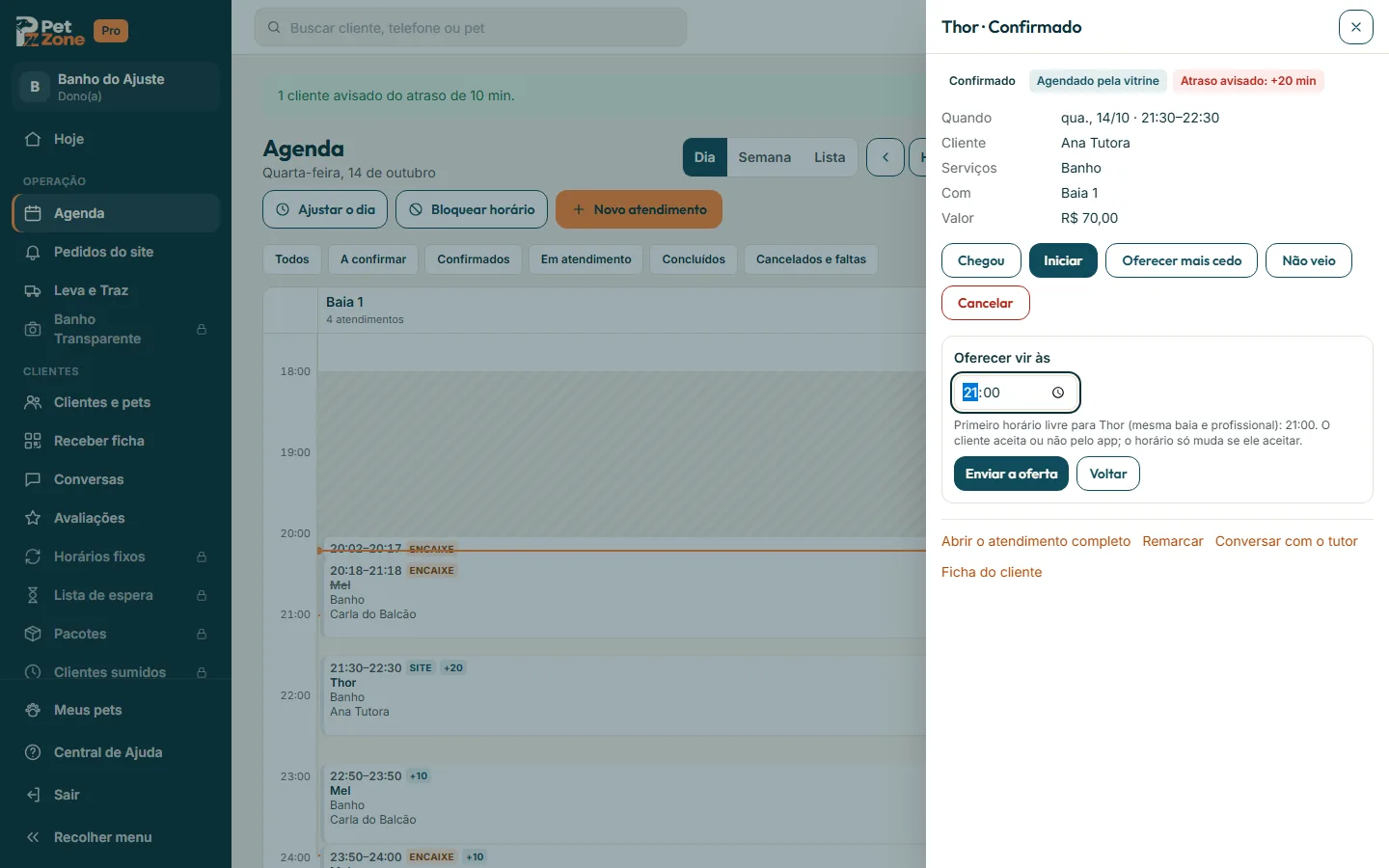Open Central de Ajuda help icon
1389x868 pixels.
pyautogui.click(x=33, y=752)
